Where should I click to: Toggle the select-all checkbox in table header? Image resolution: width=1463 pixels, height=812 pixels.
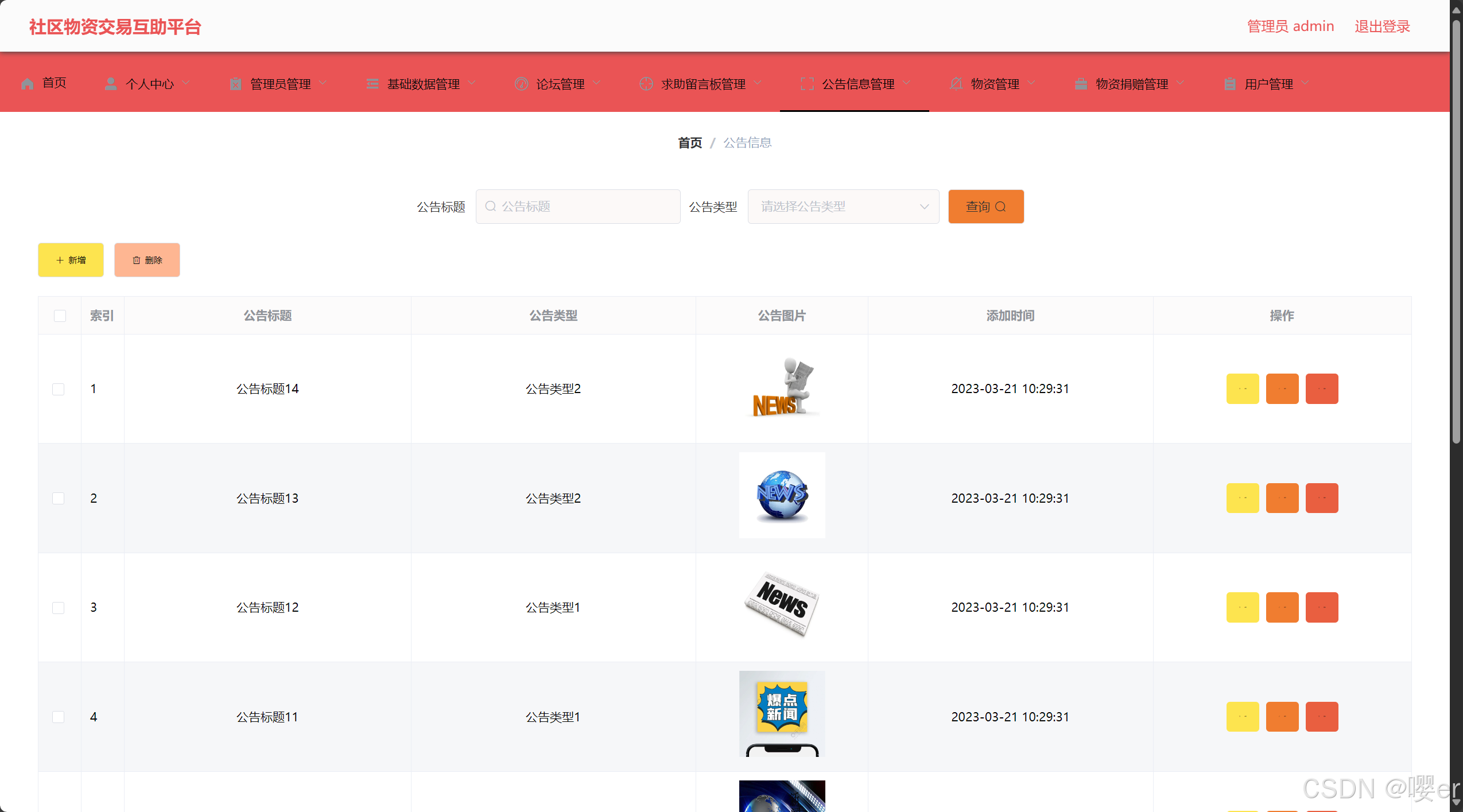60,316
